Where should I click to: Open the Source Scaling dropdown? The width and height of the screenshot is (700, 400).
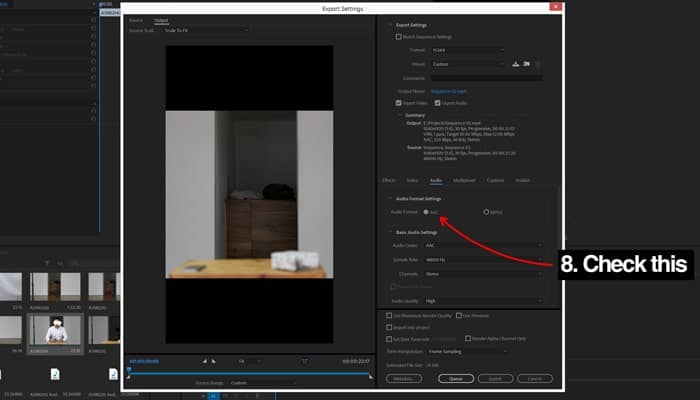(x=206, y=30)
